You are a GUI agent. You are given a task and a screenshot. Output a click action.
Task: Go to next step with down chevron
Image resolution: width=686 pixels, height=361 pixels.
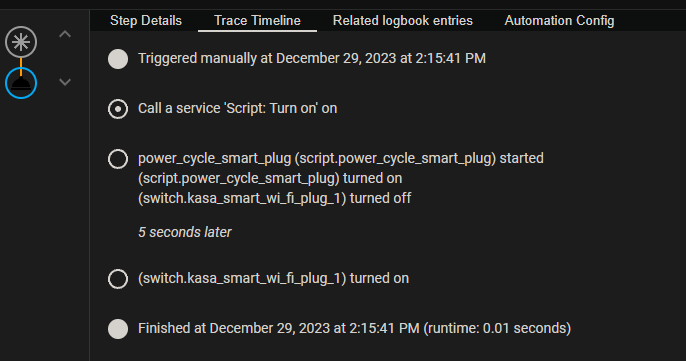(x=65, y=82)
